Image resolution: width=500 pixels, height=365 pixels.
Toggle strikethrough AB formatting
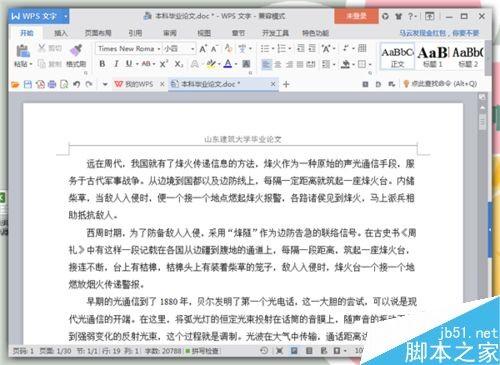tap(146, 64)
